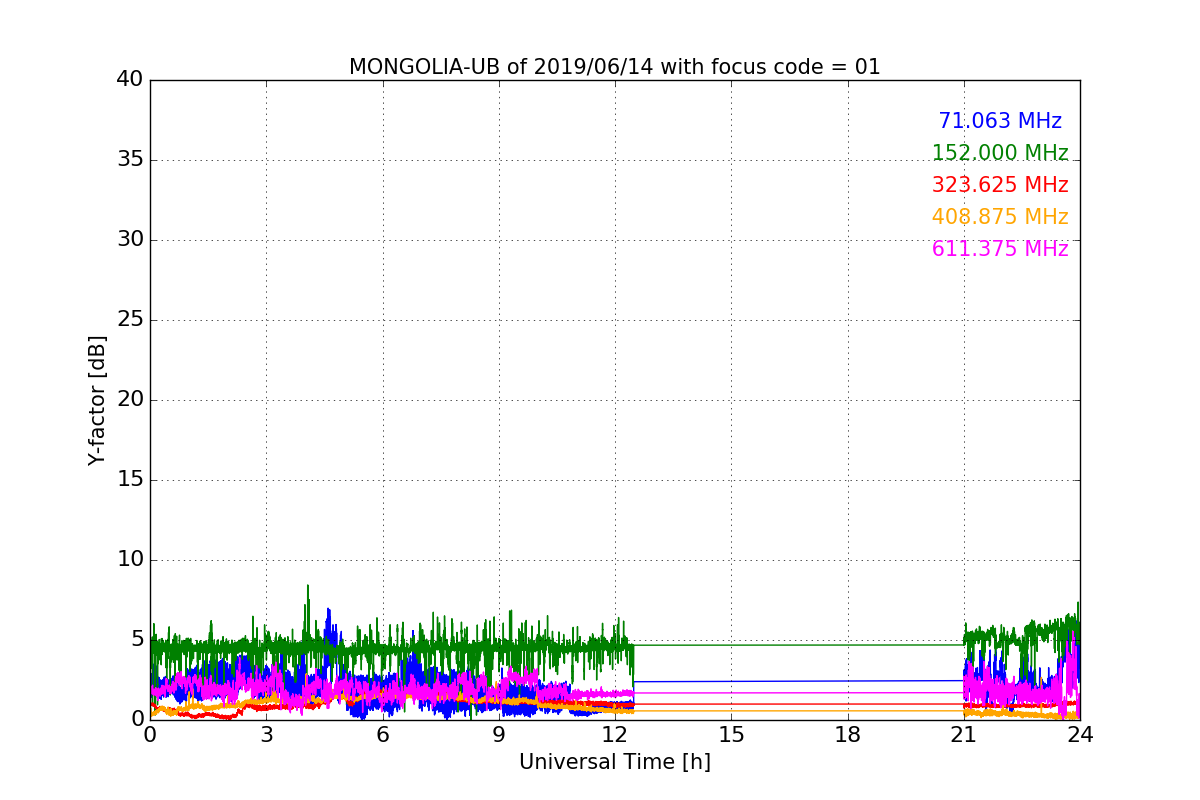Click the flat magenta line in the data gap

click(800, 692)
